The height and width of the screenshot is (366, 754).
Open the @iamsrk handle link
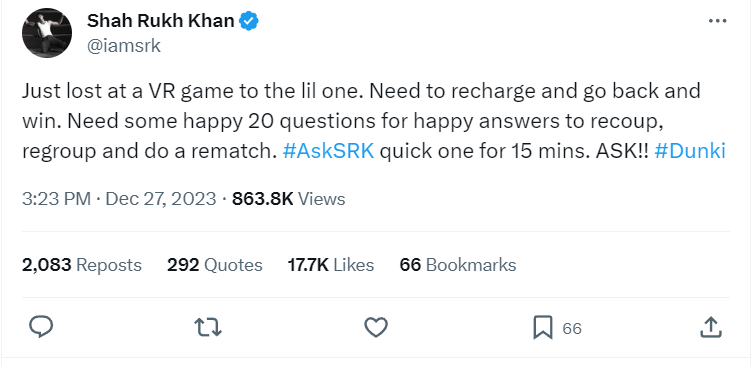click(x=124, y=46)
